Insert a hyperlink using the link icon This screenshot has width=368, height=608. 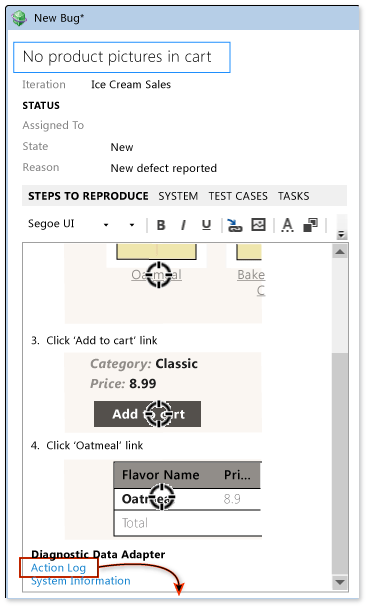click(234, 225)
